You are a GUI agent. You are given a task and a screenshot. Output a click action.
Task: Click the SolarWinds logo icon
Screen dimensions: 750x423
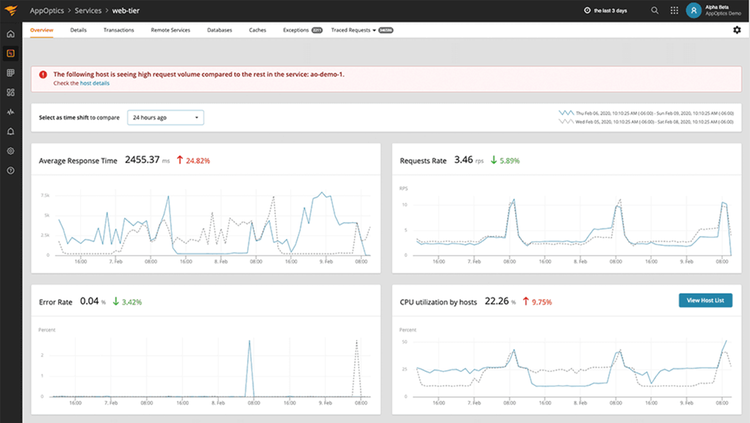click(x=11, y=10)
